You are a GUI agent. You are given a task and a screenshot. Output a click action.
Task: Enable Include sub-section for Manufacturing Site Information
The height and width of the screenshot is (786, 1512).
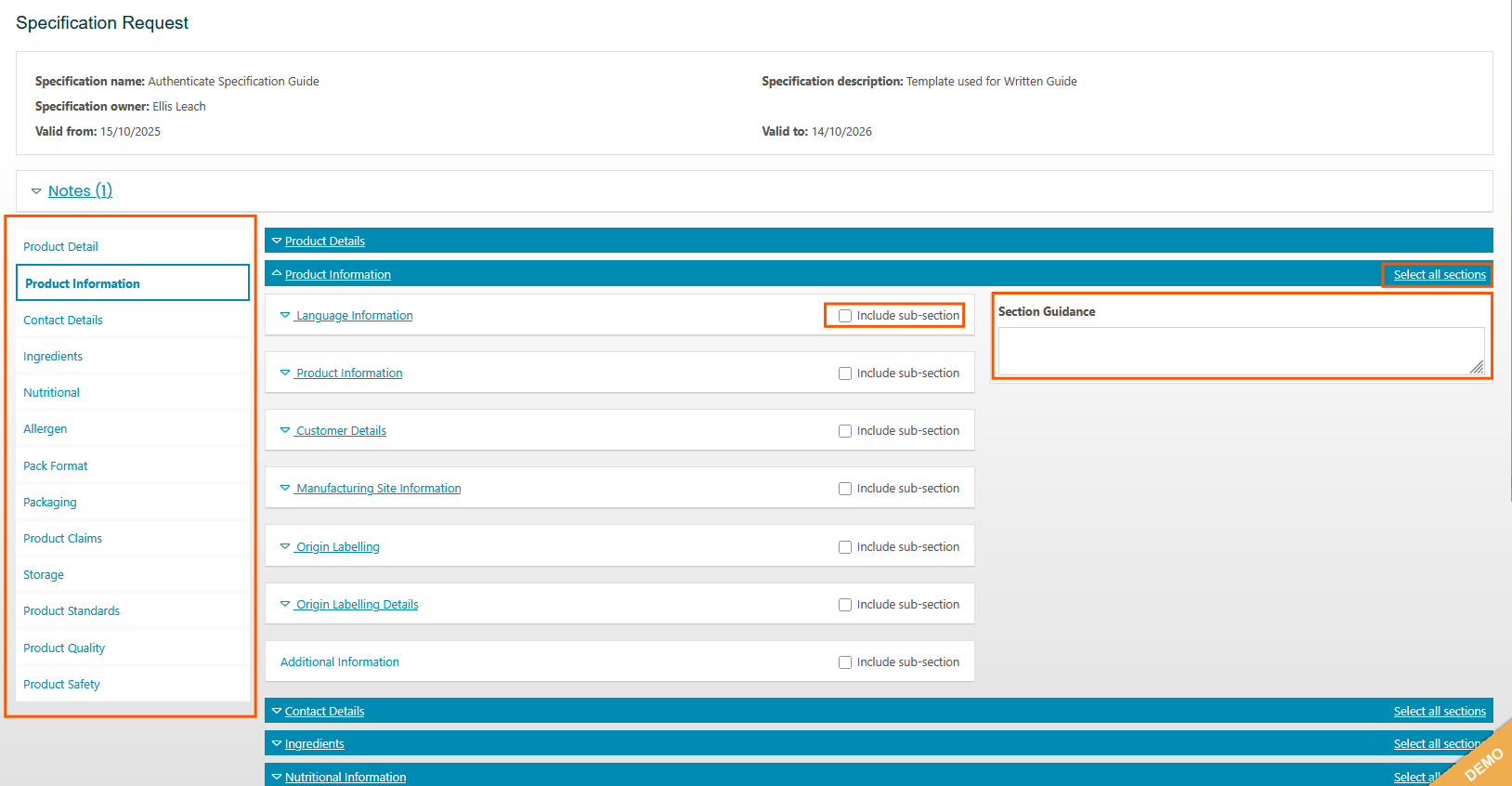(x=845, y=489)
